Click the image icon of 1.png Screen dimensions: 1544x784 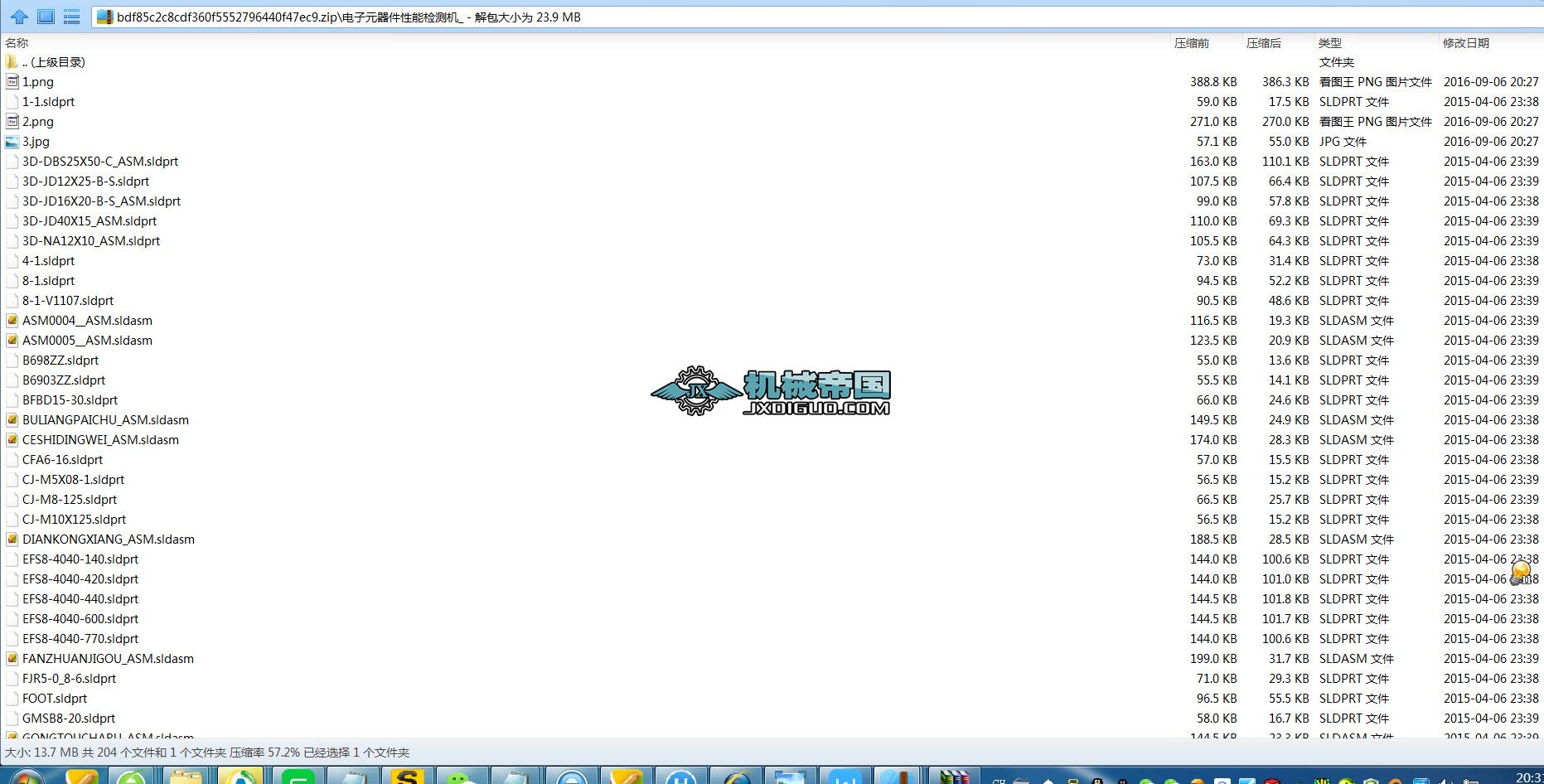[x=12, y=82]
